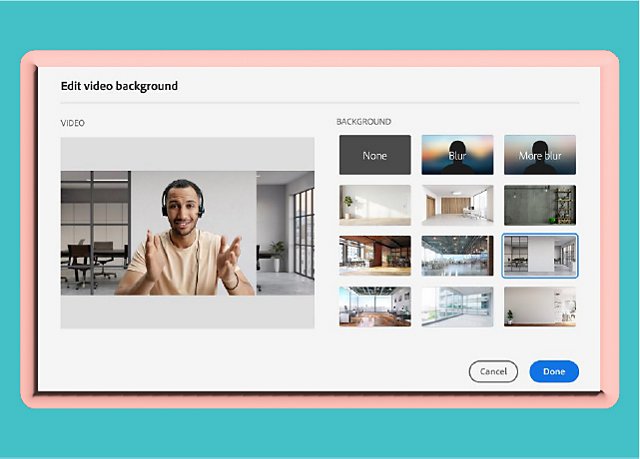Image resolution: width=640 pixels, height=459 pixels.
Task: Pick the white room with plant background
Action: (x=375, y=205)
